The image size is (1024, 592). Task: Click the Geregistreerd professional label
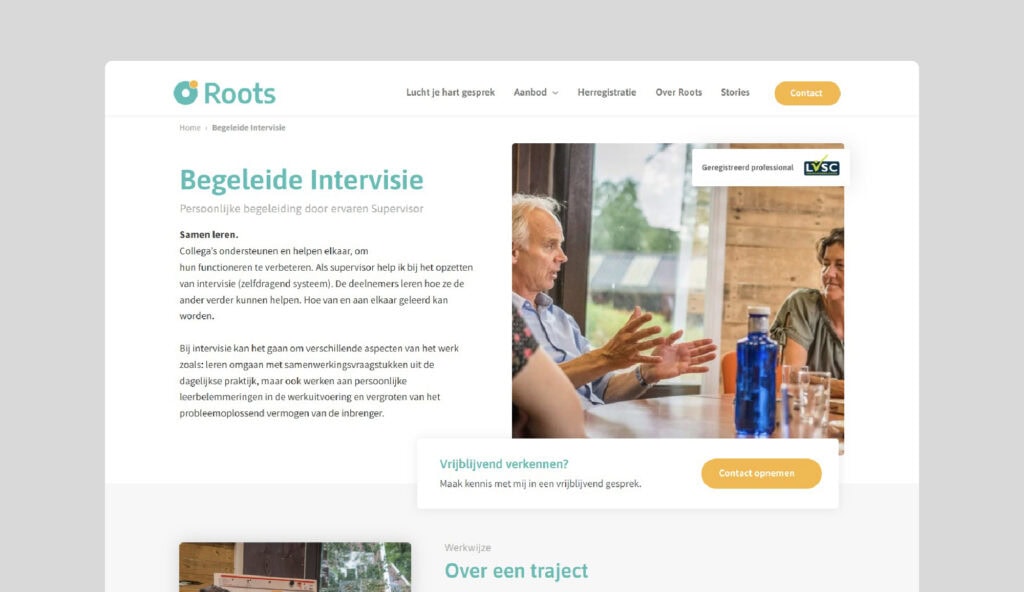tap(747, 167)
